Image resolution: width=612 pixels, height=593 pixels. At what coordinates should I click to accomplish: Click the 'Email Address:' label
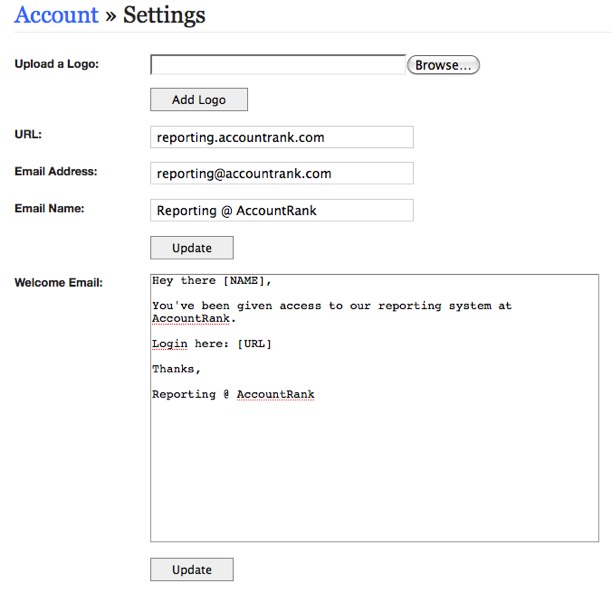56,172
